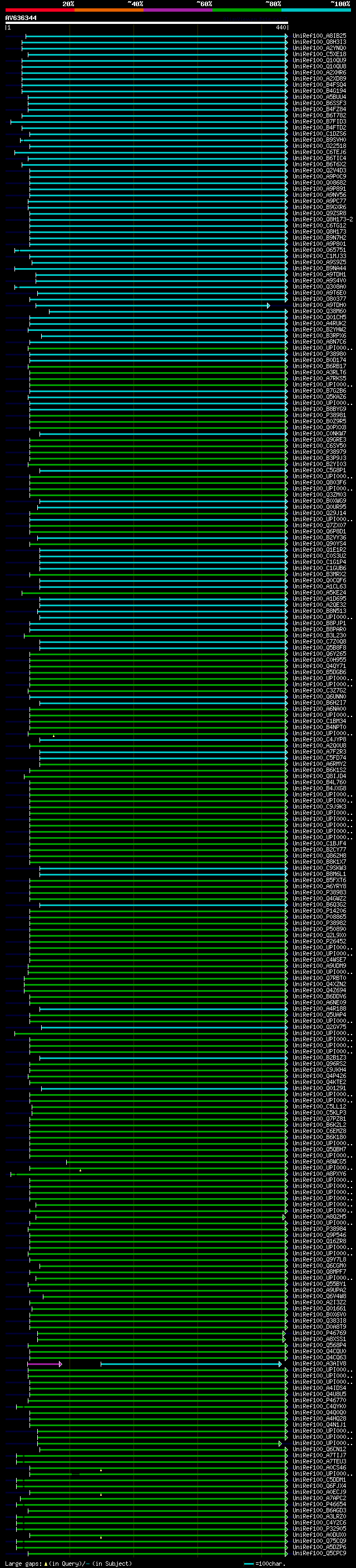This screenshot has height=1568, width=356.
Task: Click the cyan ~100% identity legend bar
Action: point(316,10)
